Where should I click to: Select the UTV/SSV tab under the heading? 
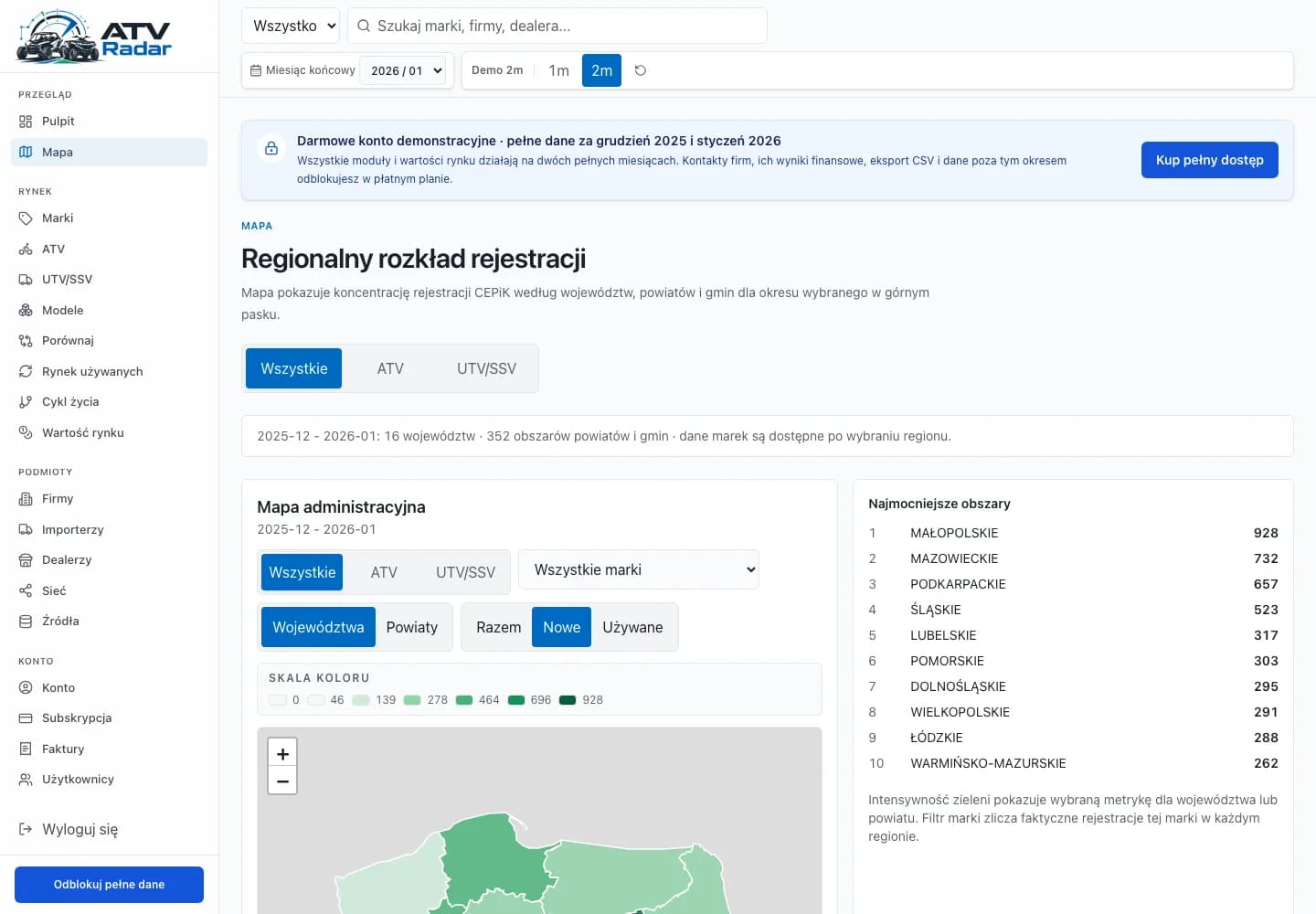(x=486, y=368)
